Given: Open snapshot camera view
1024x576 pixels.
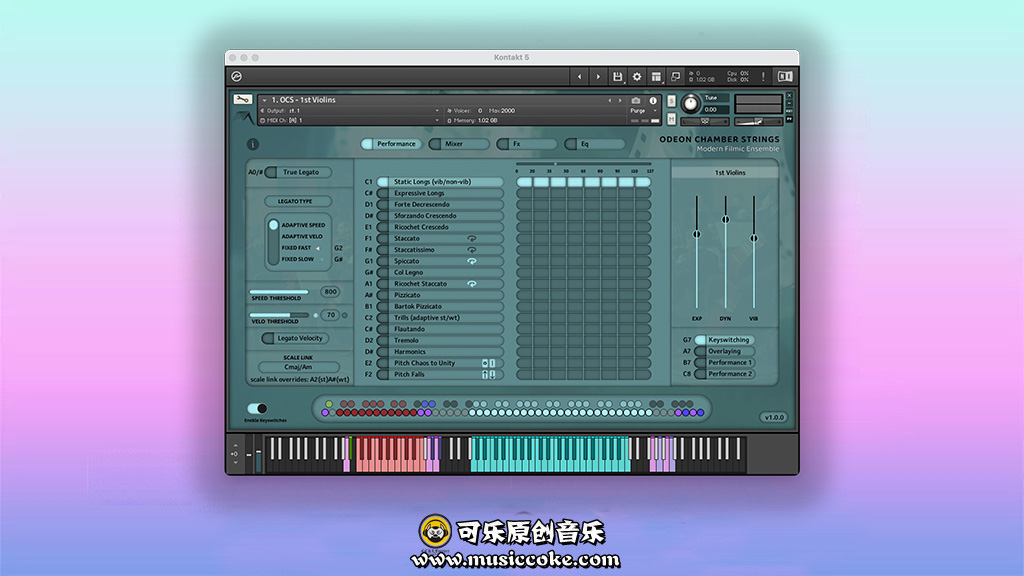Looking at the screenshot, I should coord(635,101).
